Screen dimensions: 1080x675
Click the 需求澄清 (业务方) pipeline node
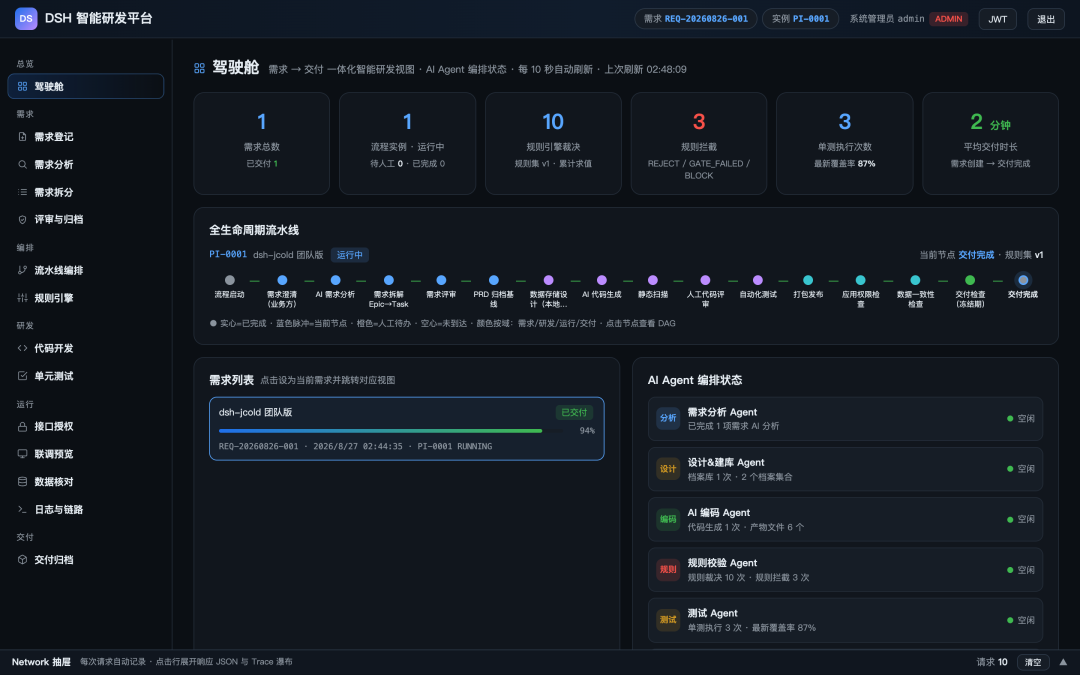coord(282,280)
